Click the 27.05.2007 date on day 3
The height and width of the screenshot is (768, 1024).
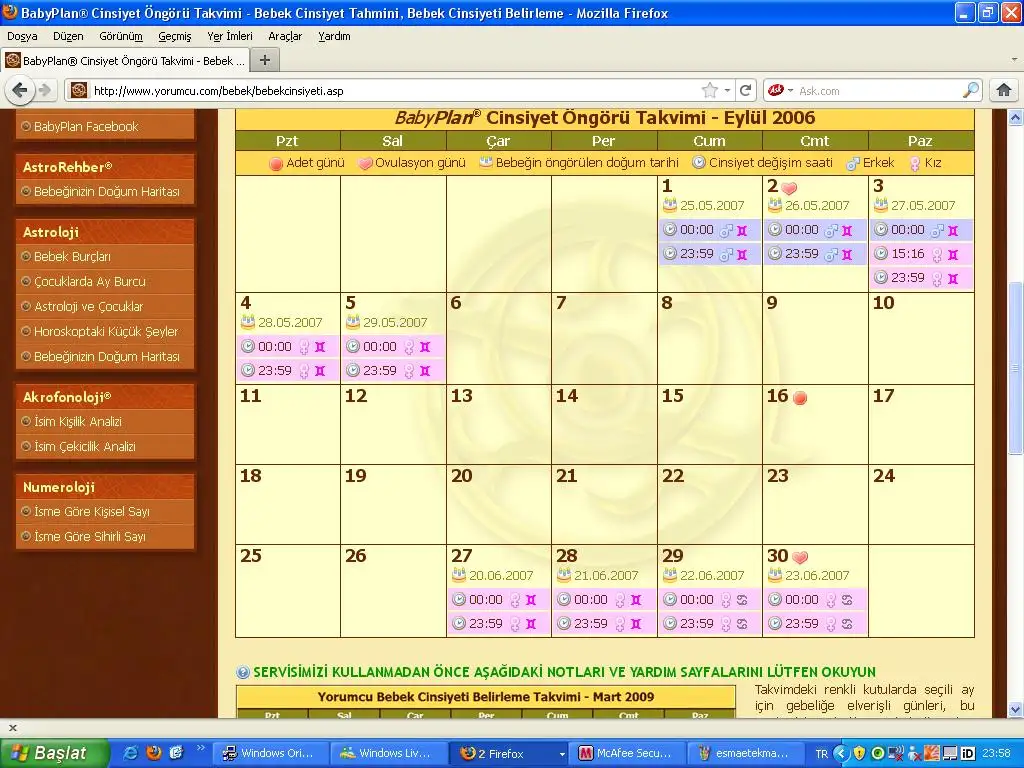click(923, 205)
